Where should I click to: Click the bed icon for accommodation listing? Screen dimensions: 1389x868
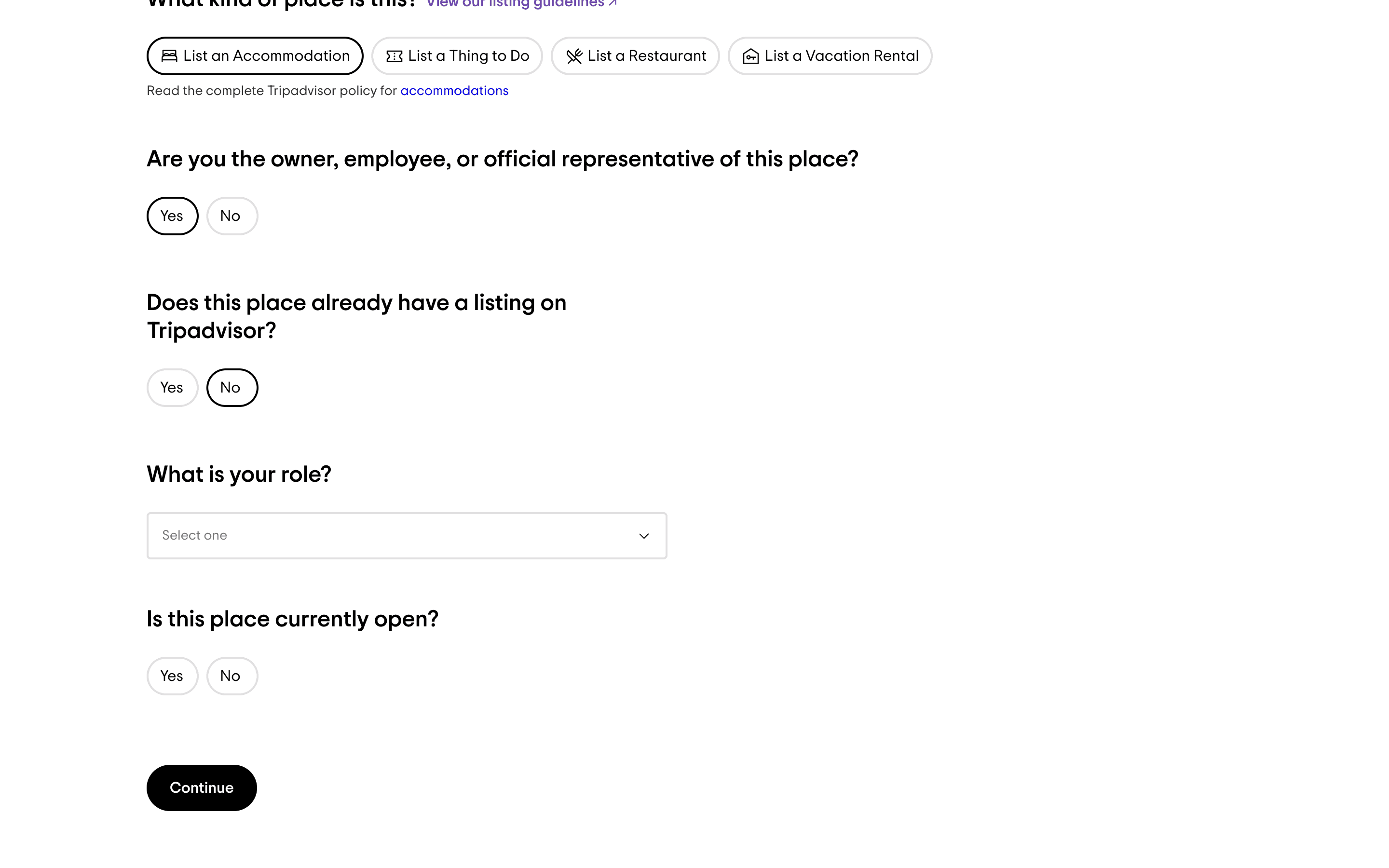click(x=169, y=55)
